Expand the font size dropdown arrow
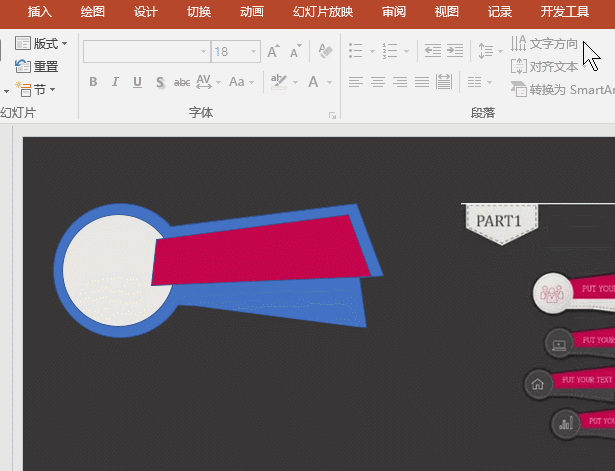This screenshot has height=471, width=615. (x=253, y=51)
